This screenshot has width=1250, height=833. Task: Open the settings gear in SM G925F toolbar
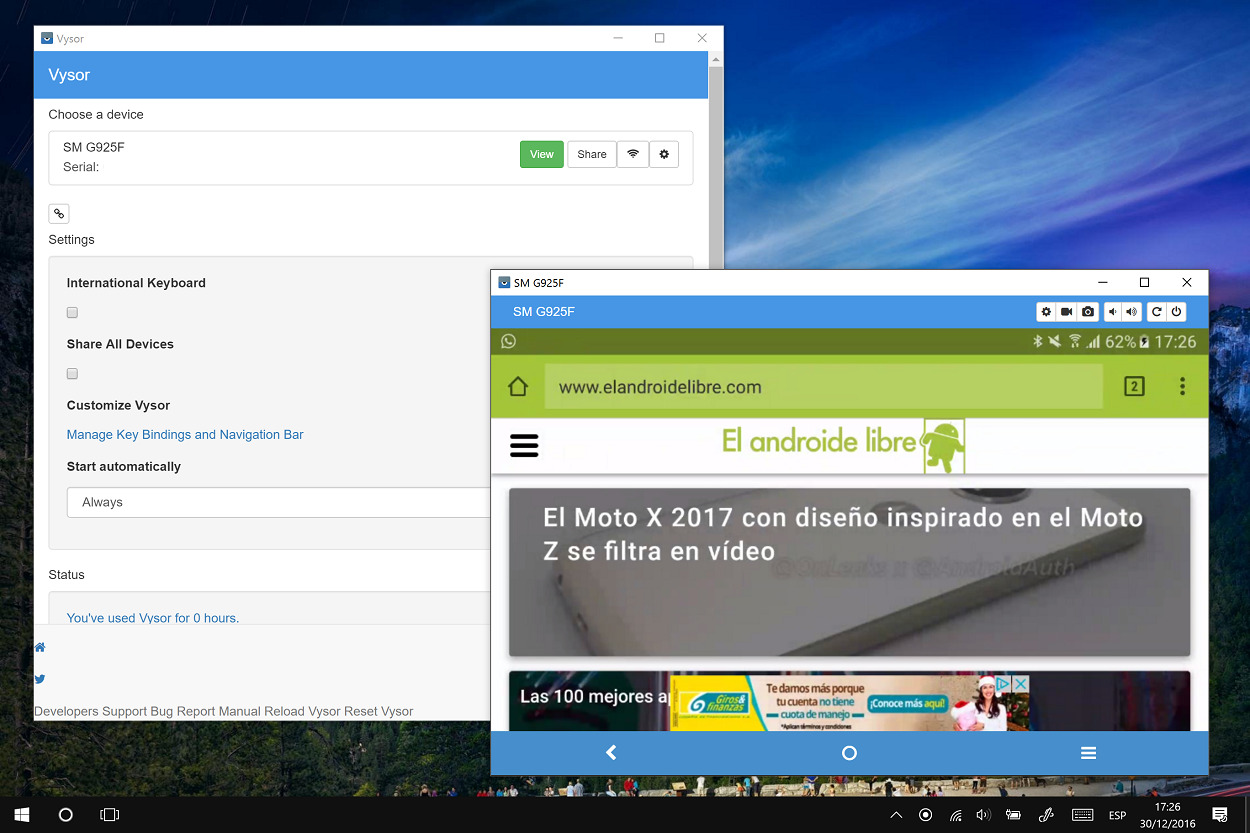coord(1046,312)
